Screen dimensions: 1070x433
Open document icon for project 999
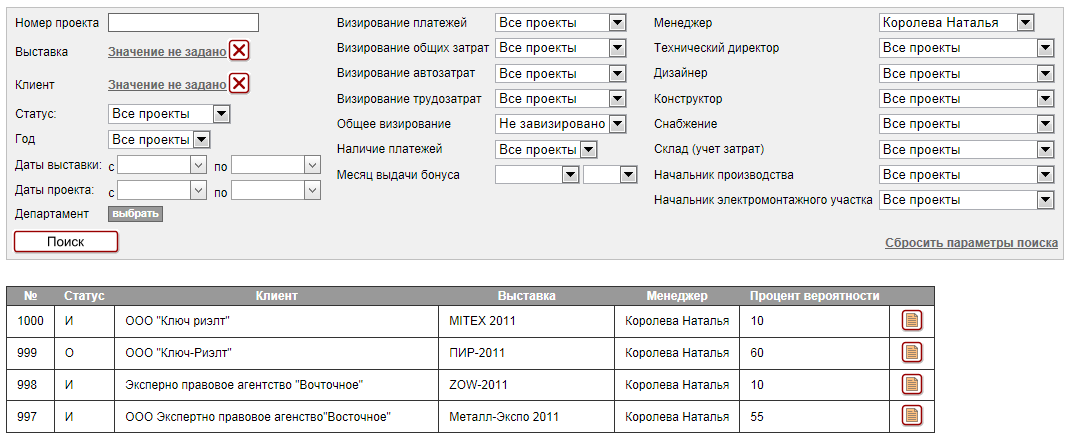[x=911, y=353]
